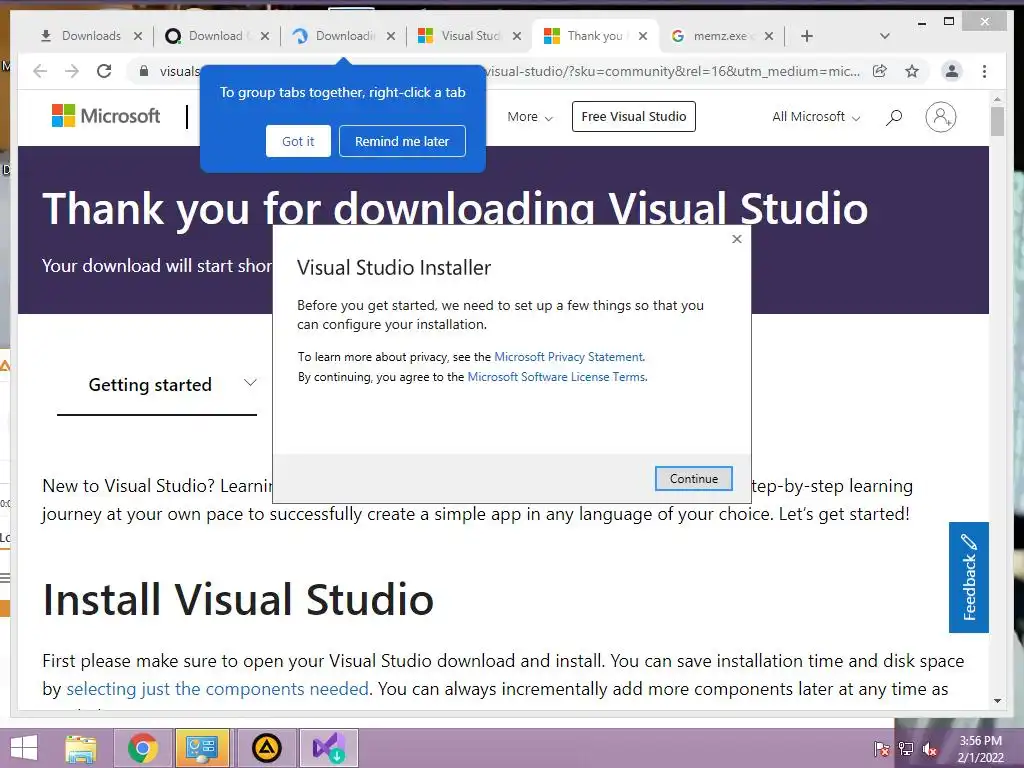Viewport: 1024px width, 768px height.
Task: Click the Microsoft logo
Action: click(106, 116)
